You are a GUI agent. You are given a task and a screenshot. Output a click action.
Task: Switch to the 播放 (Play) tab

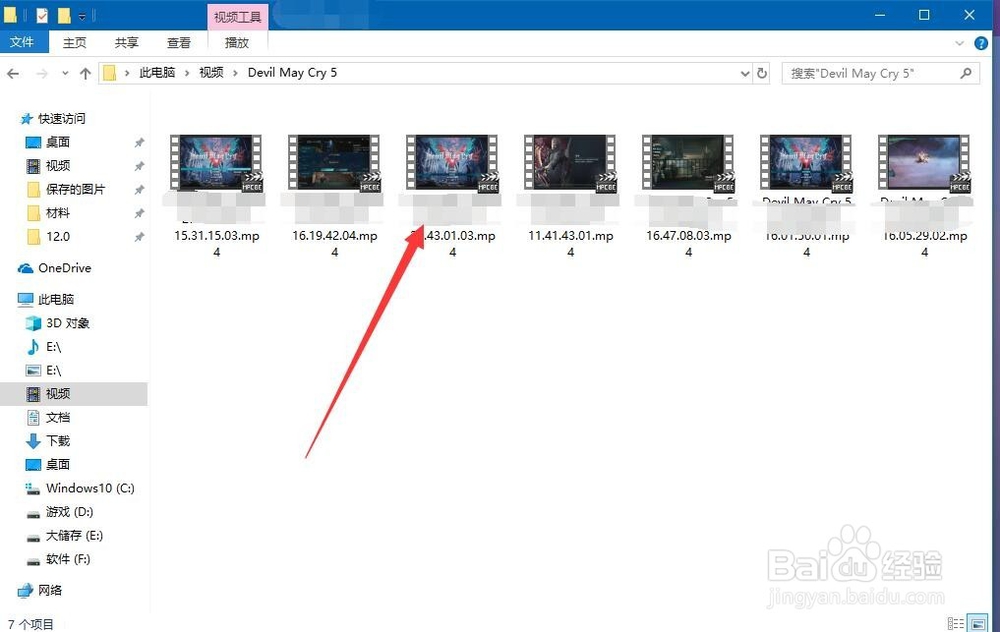pos(236,42)
